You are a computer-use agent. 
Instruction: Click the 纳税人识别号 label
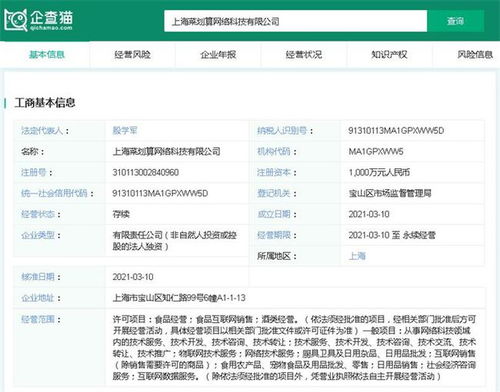(285, 130)
